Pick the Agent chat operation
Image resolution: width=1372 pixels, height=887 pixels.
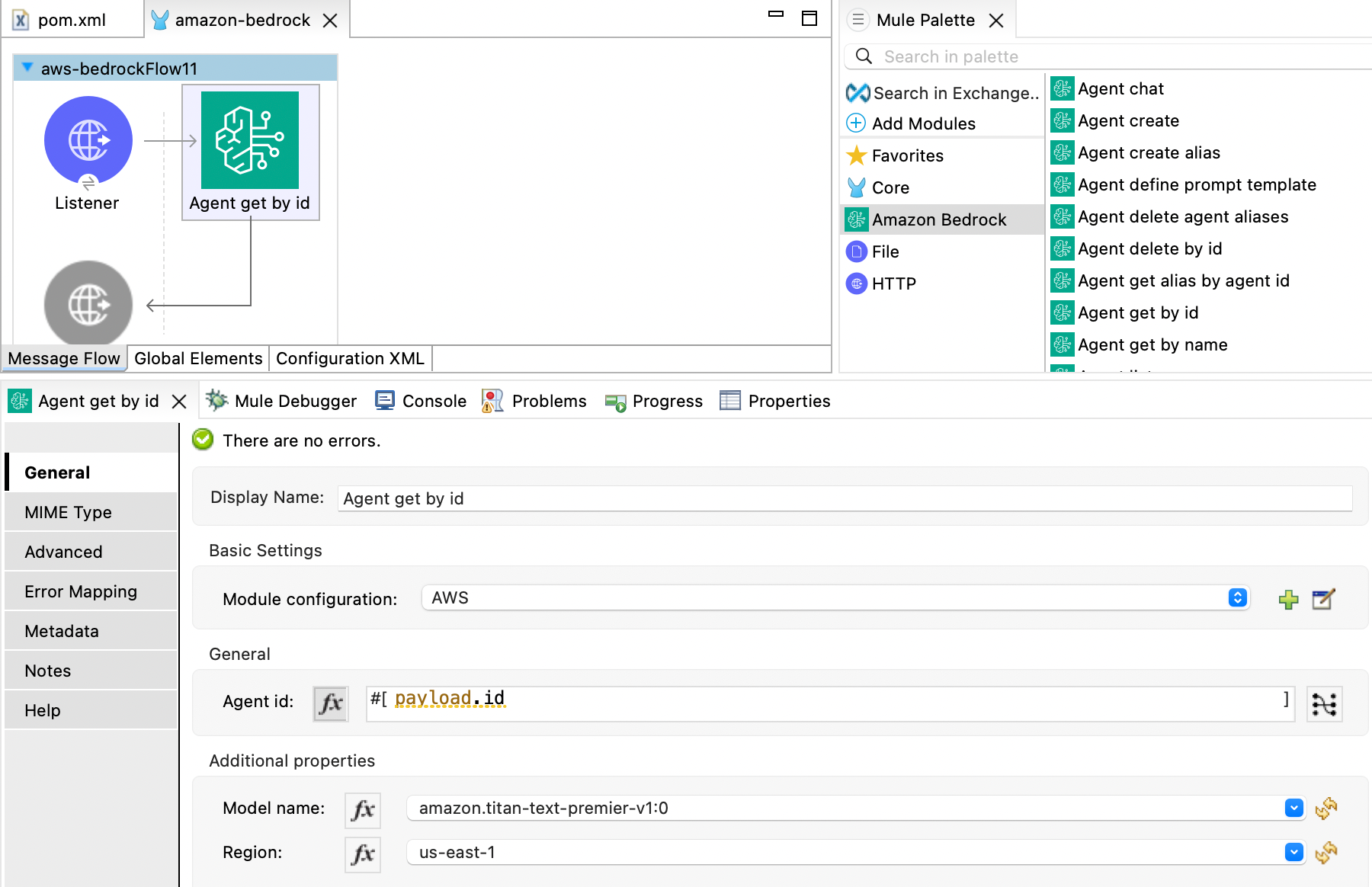[1108, 89]
